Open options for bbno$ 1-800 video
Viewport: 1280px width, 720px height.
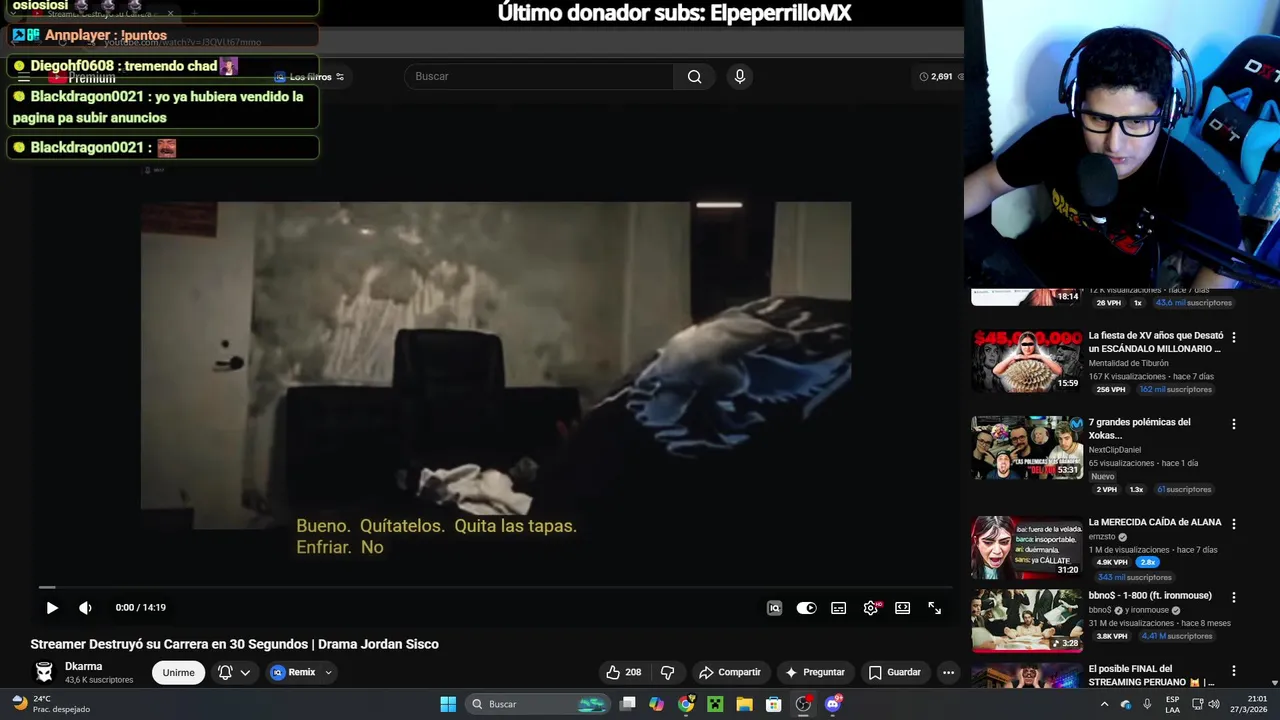[1233, 597]
